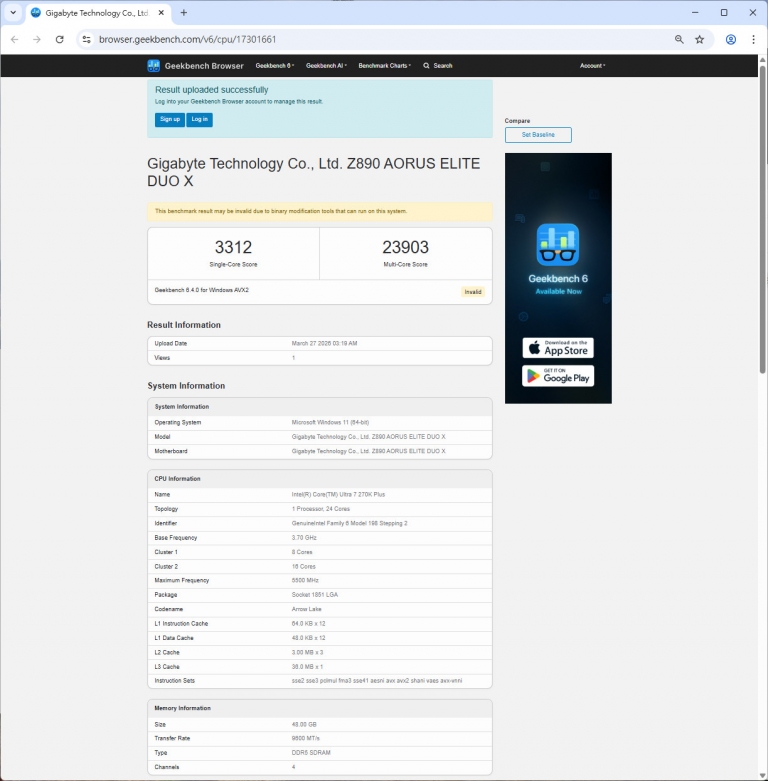The width and height of the screenshot is (768, 781).
Task: Click the Set Baseline button
Action: [538, 135]
